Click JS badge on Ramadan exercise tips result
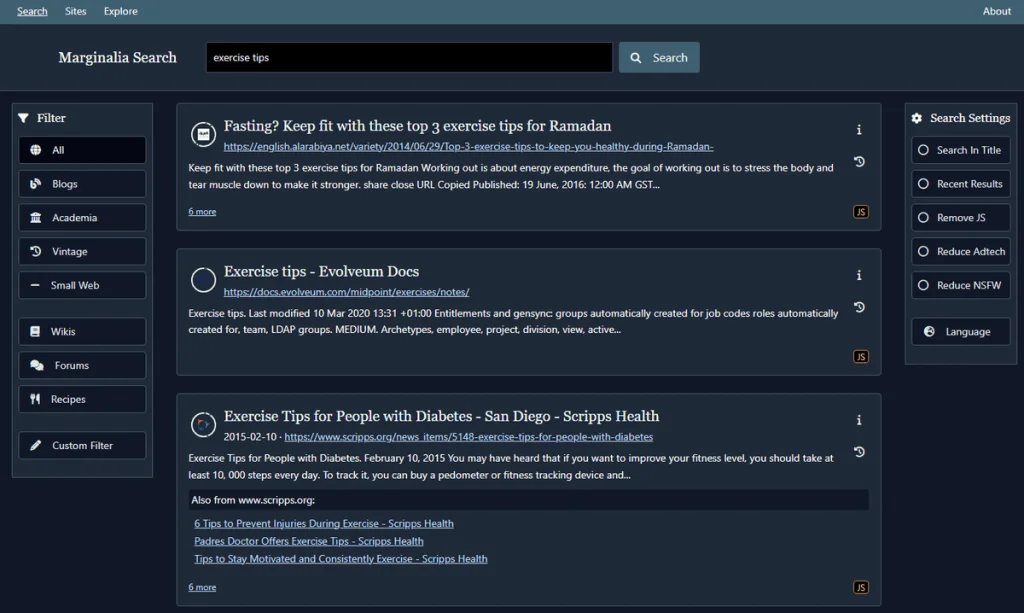1024x613 pixels. [861, 212]
